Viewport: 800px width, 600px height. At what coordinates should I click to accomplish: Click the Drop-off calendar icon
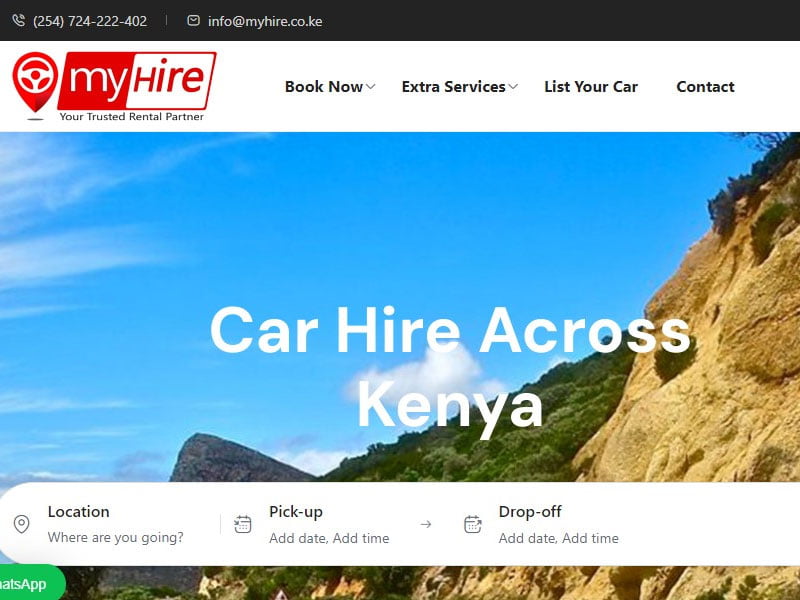pos(472,524)
